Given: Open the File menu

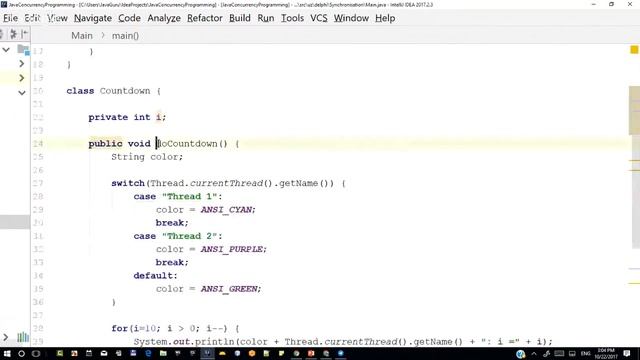Looking at the screenshot, I should (x=10, y=18).
